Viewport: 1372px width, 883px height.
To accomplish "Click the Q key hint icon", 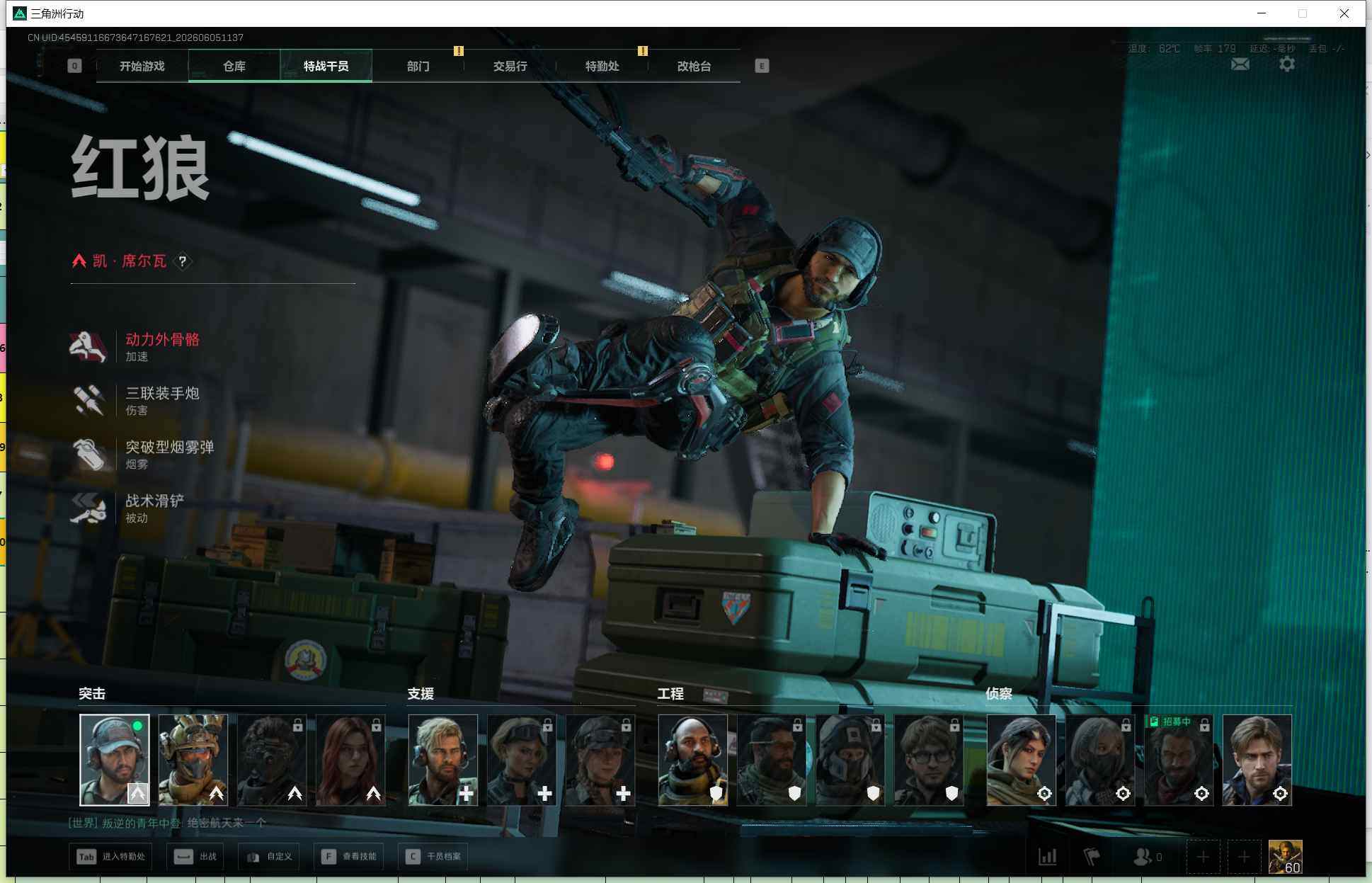I will point(74,66).
